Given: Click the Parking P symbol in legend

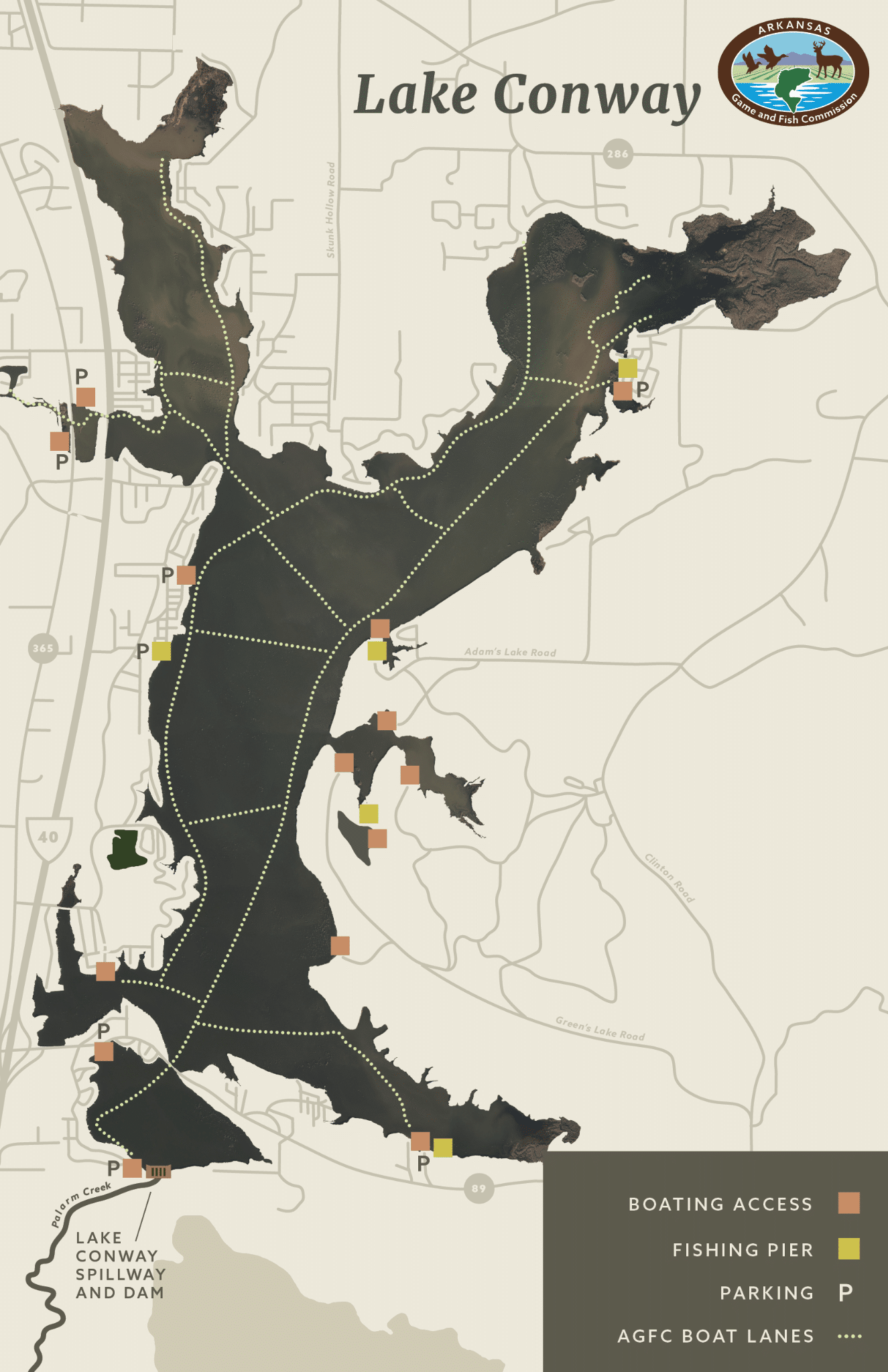Looking at the screenshot, I should click(x=846, y=1292).
